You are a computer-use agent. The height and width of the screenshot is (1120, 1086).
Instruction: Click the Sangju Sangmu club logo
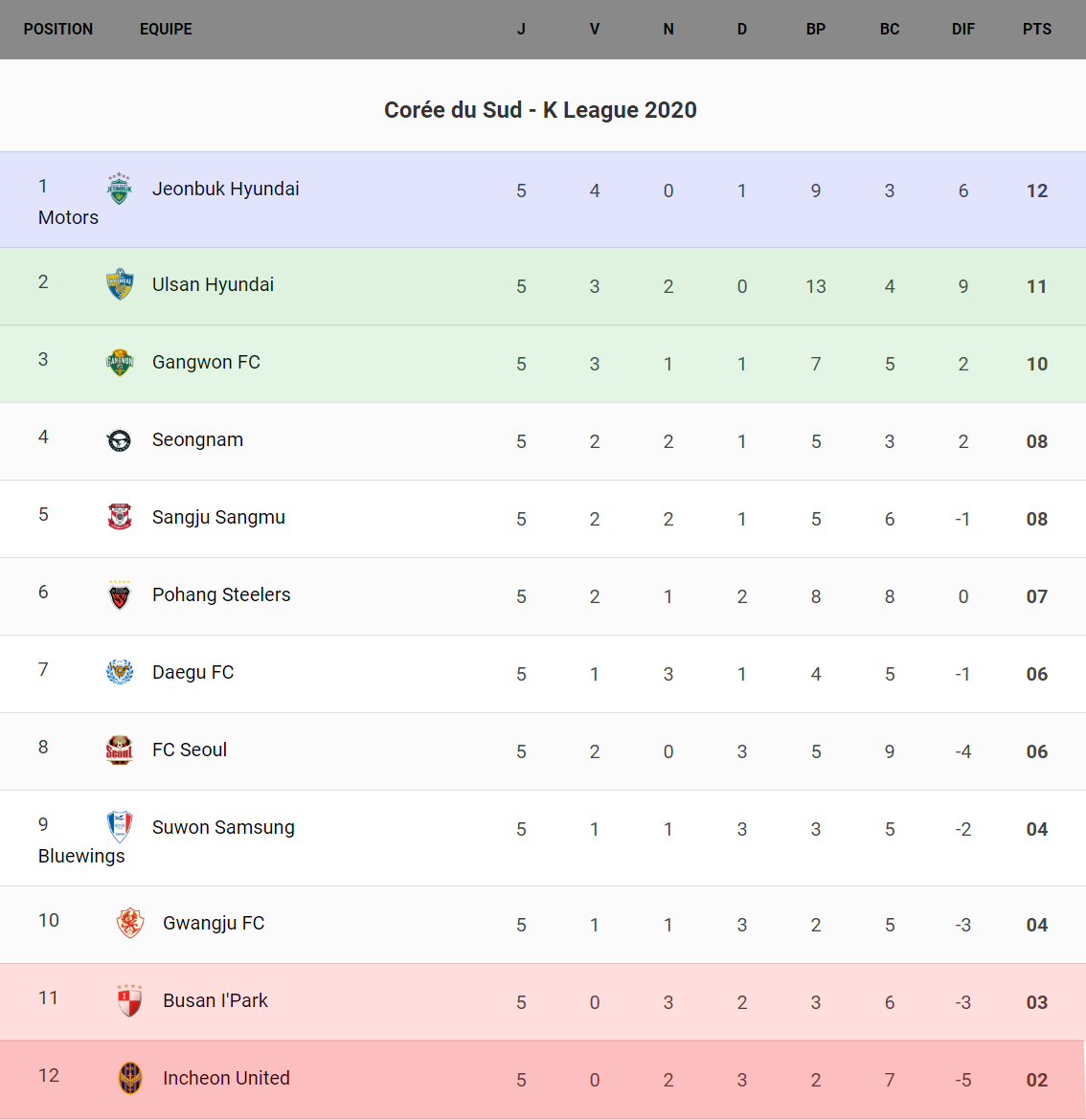click(119, 517)
